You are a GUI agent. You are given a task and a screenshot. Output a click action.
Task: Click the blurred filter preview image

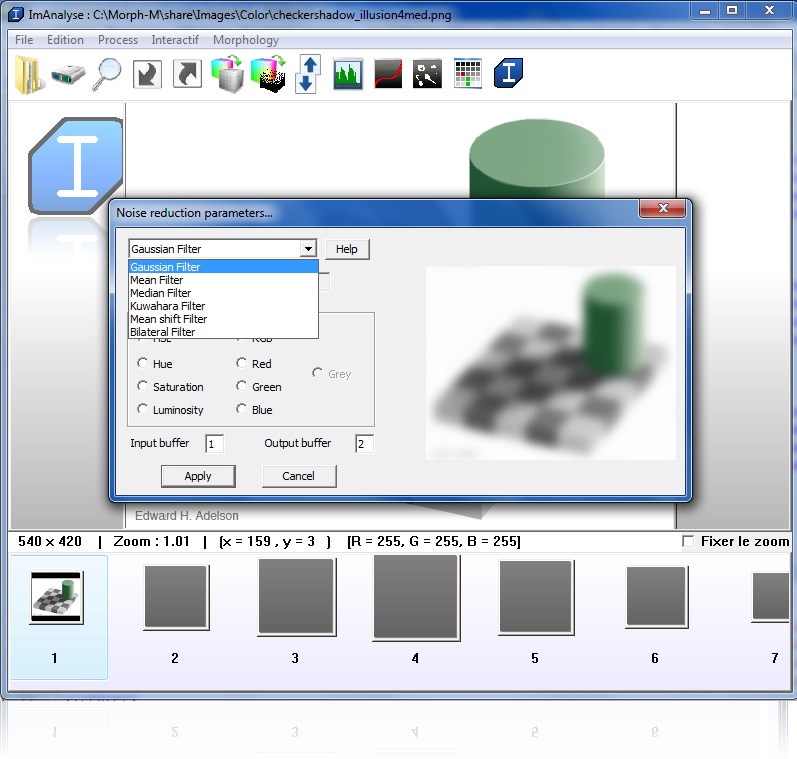coord(550,362)
